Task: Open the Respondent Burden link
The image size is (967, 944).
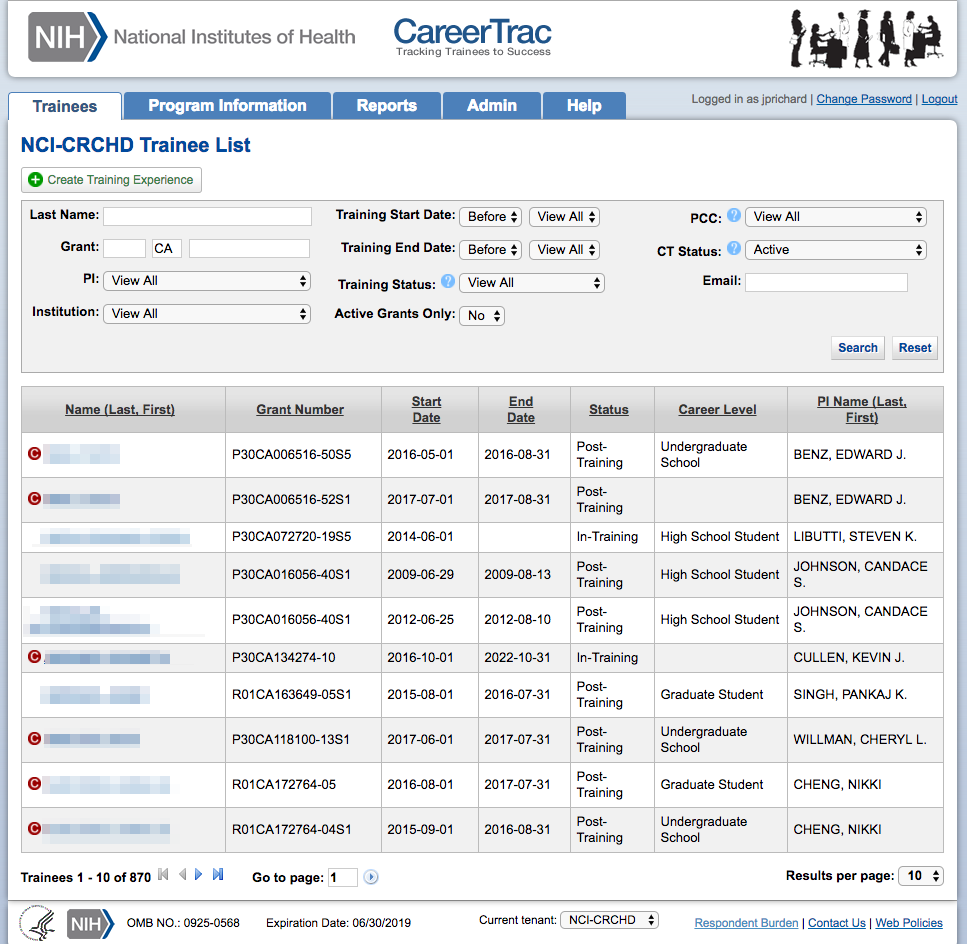Action: pos(746,923)
